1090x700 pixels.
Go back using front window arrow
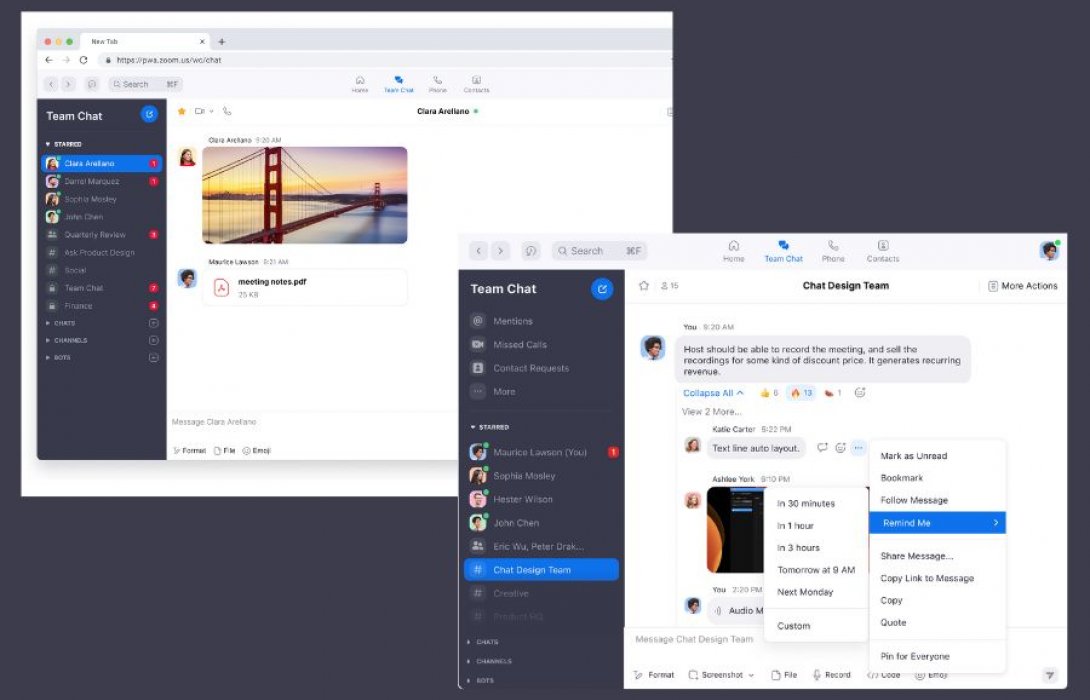(x=478, y=250)
